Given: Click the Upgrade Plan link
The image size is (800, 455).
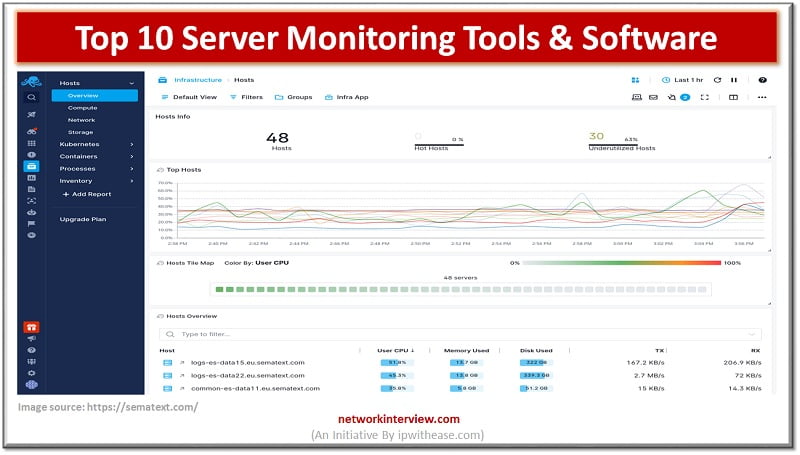Looking at the screenshot, I should [x=83, y=219].
